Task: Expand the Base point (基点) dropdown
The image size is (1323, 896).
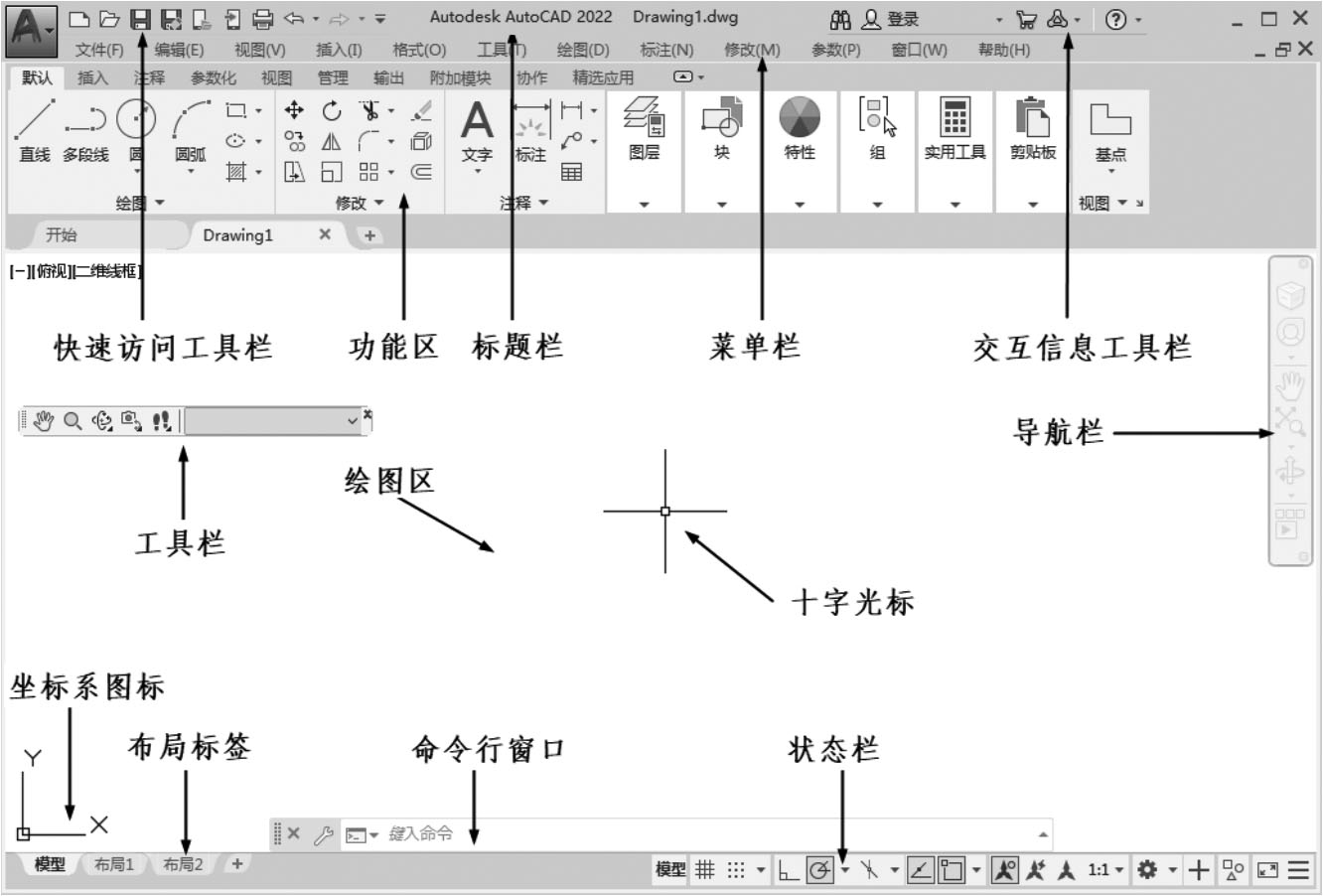Action: coord(1110,171)
